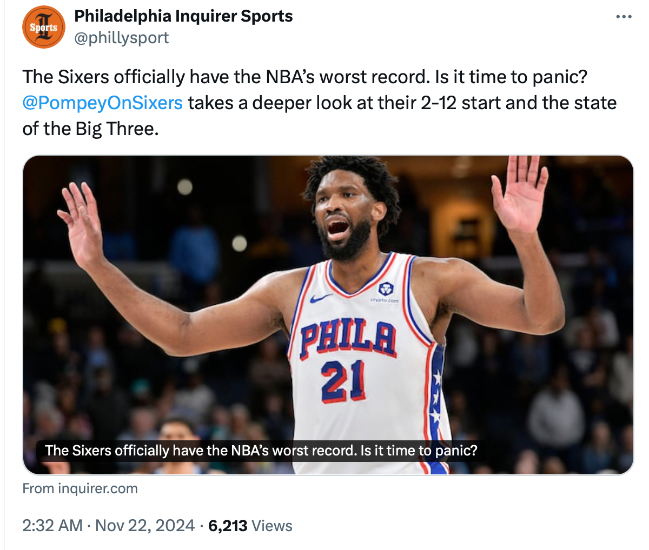Open the three-dot more options menu

click(x=624, y=17)
